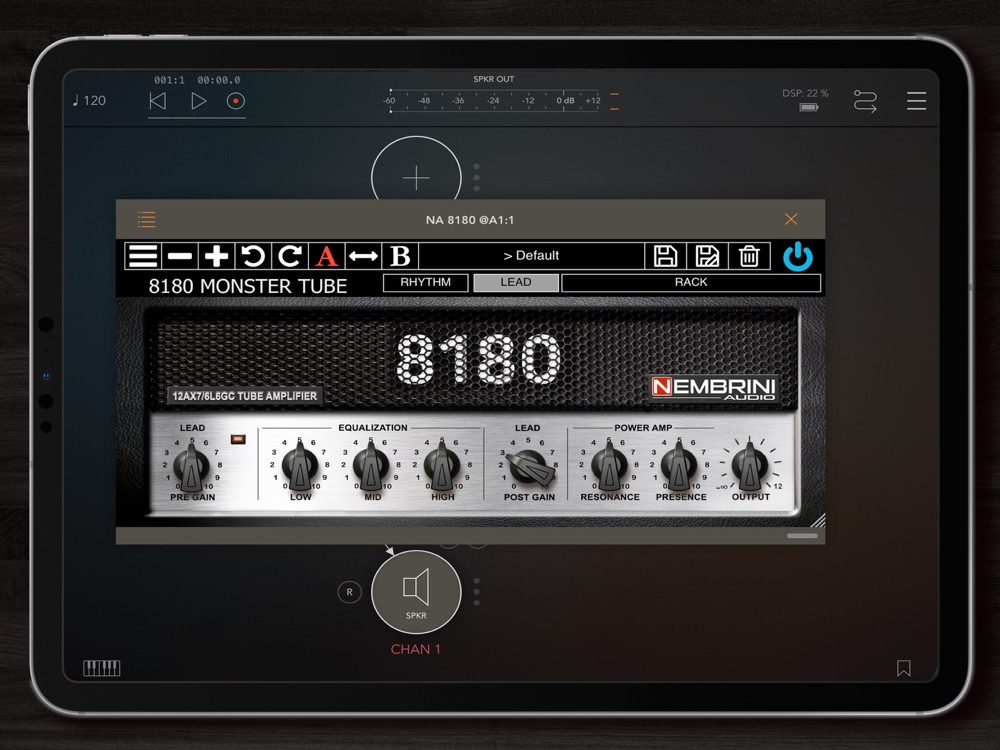The height and width of the screenshot is (750, 1000).
Task: Select preset slot A
Action: click(327, 256)
